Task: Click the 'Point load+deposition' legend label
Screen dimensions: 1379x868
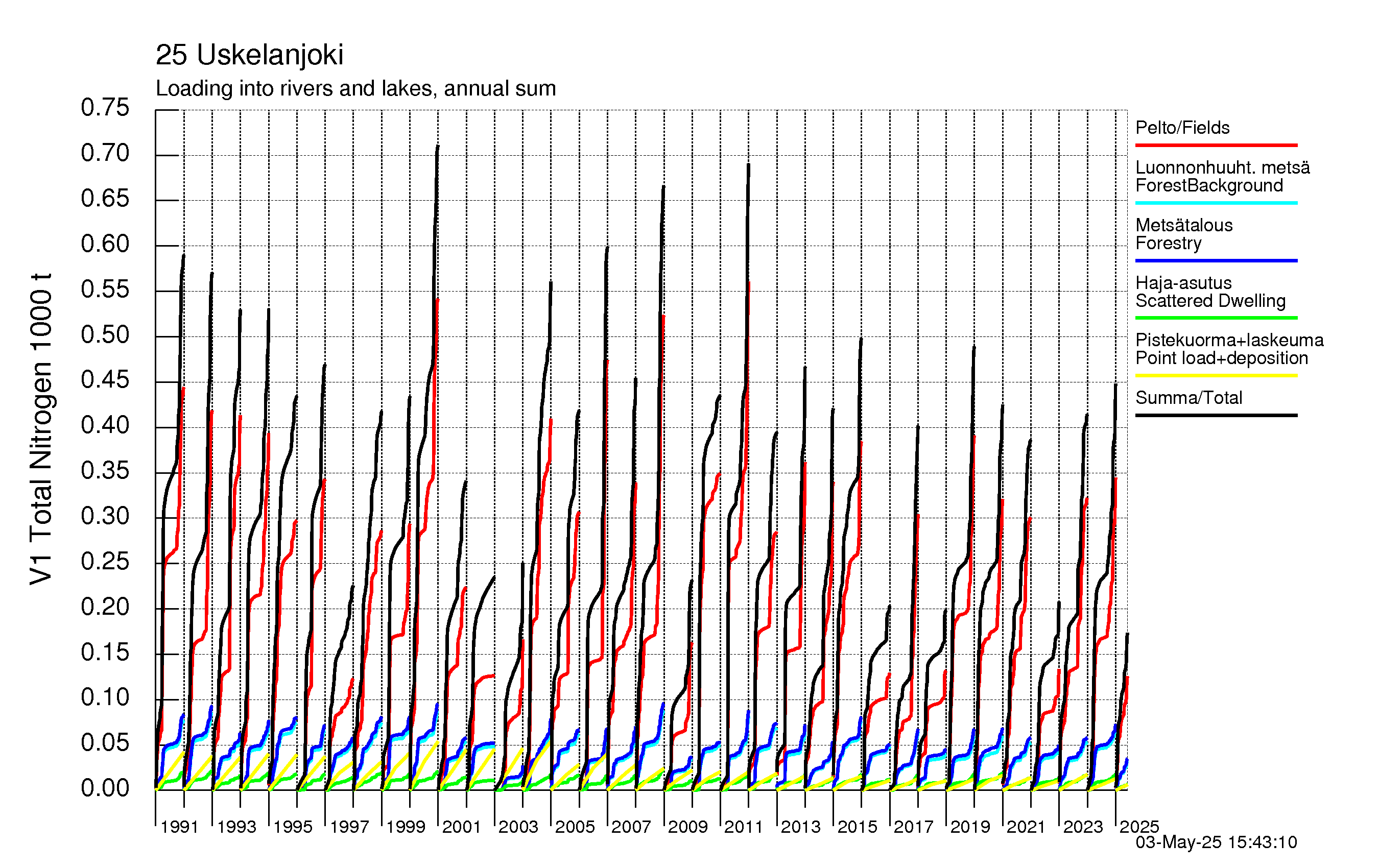Action: 1222,358
